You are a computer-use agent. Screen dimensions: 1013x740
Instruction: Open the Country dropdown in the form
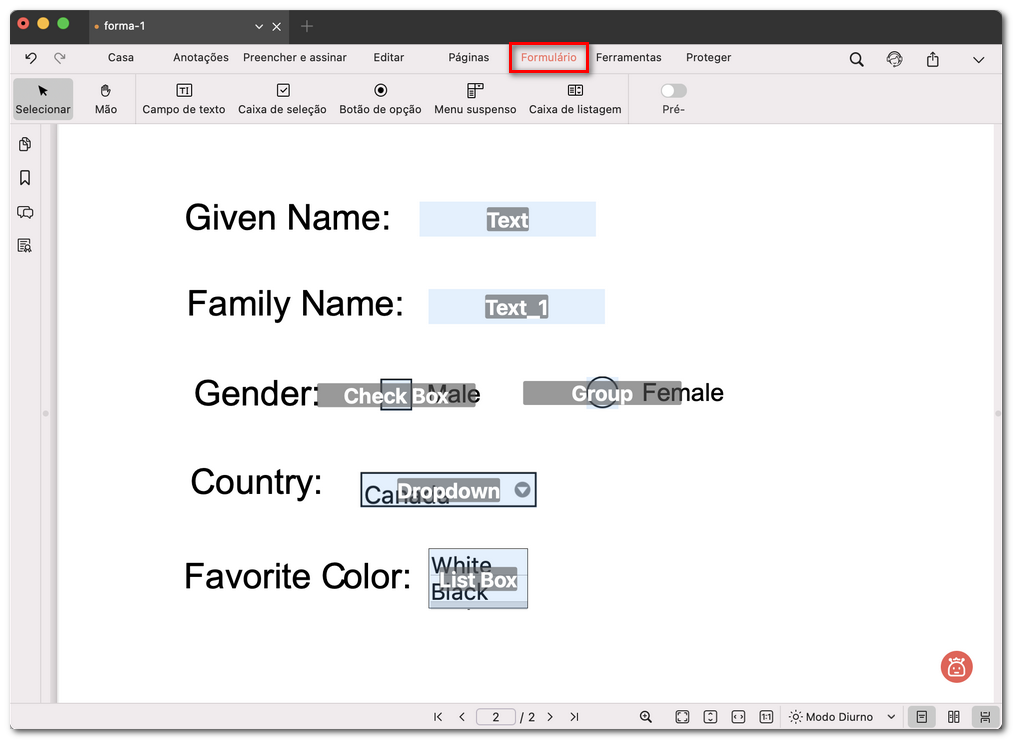coord(522,490)
